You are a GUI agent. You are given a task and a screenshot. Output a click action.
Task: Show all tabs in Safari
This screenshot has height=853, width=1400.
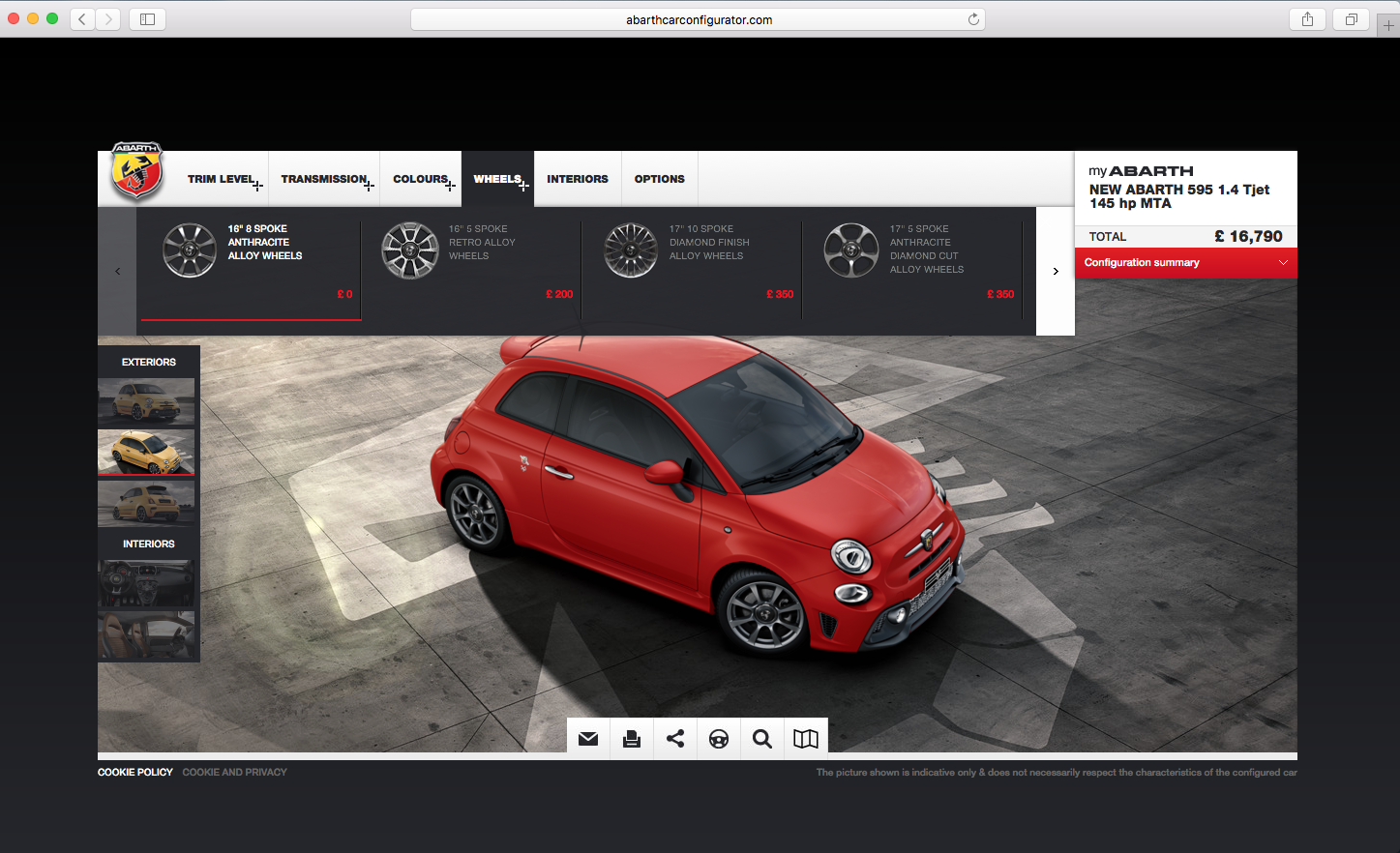1351,18
